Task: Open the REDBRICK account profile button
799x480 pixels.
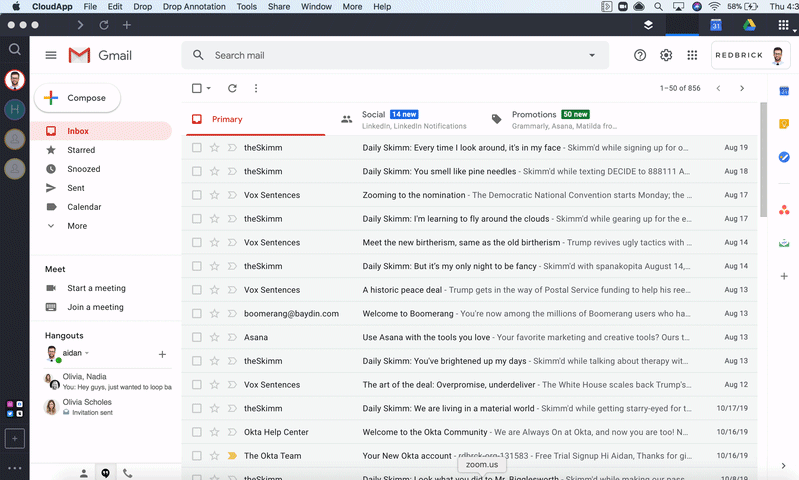Action: (750, 55)
